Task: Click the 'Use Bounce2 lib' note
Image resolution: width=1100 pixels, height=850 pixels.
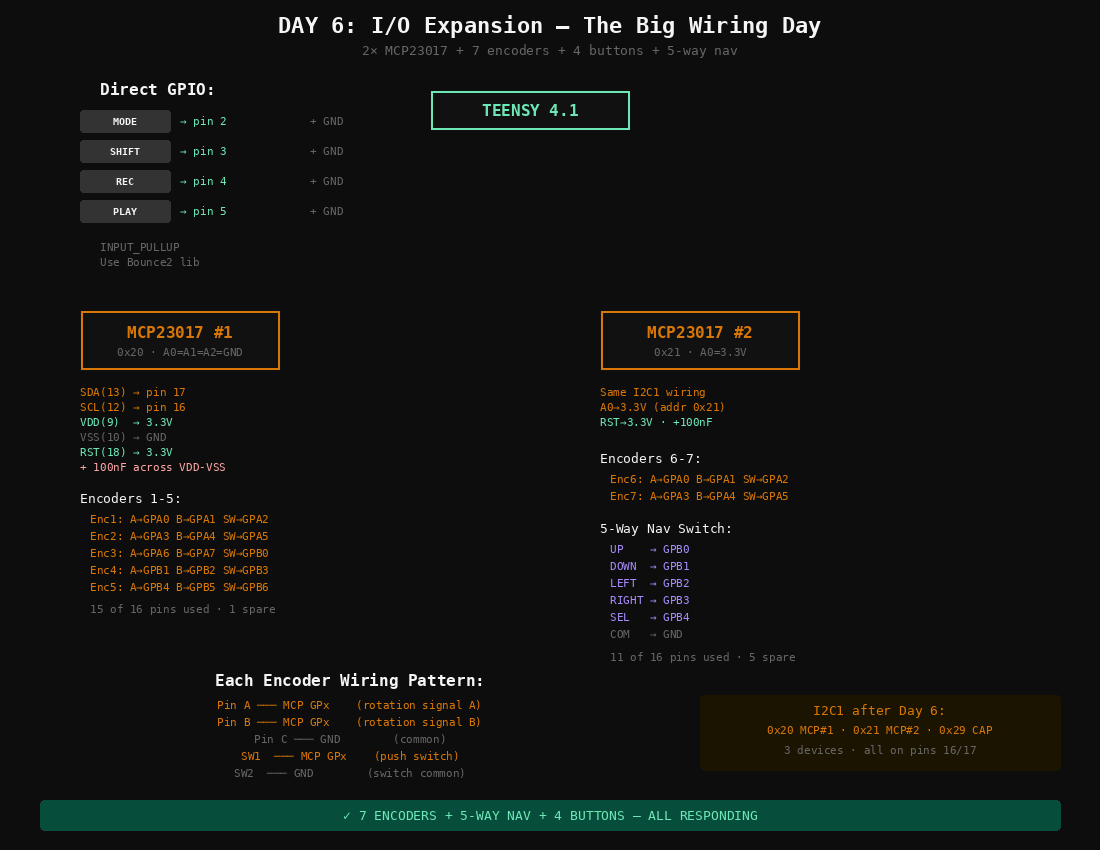Action: coord(149,262)
